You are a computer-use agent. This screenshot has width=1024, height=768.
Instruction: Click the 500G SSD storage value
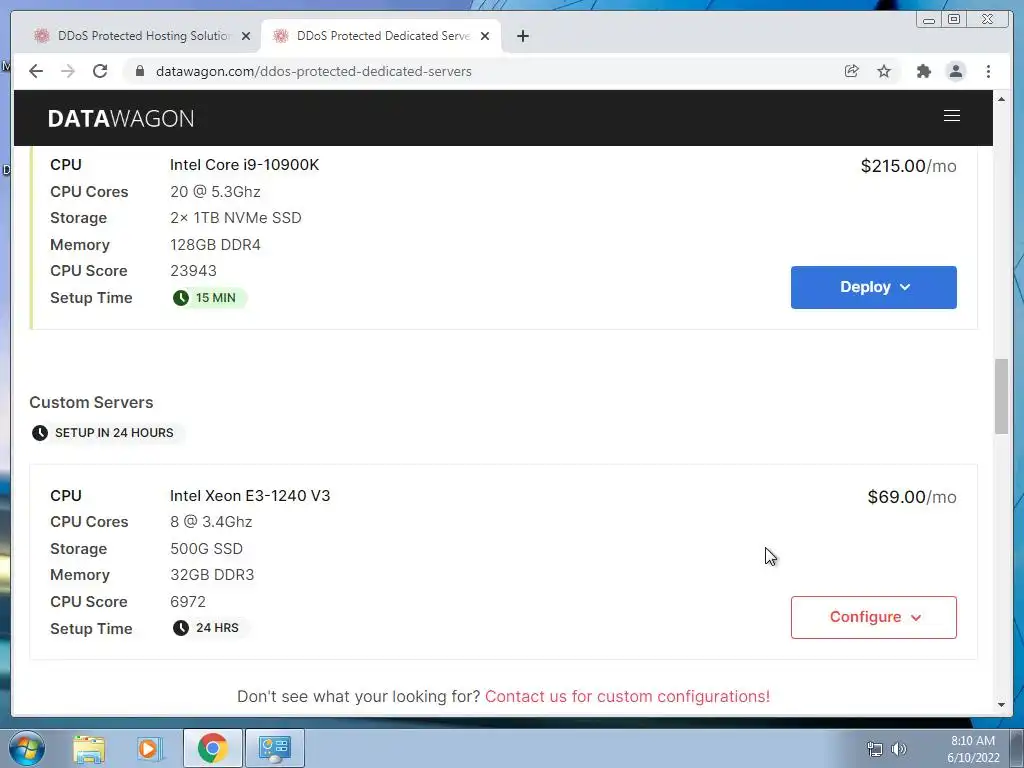click(x=206, y=549)
